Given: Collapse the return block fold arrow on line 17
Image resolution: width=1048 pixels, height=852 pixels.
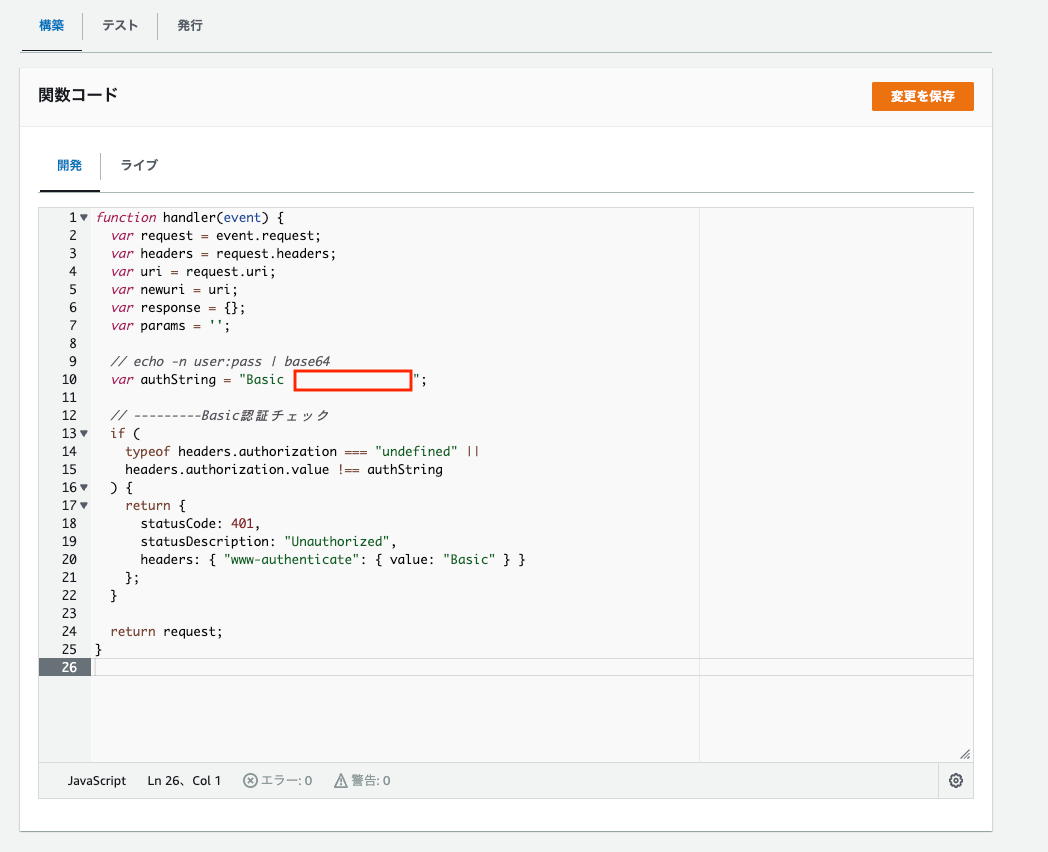Looking at the screenshot, I should point(84,505).
